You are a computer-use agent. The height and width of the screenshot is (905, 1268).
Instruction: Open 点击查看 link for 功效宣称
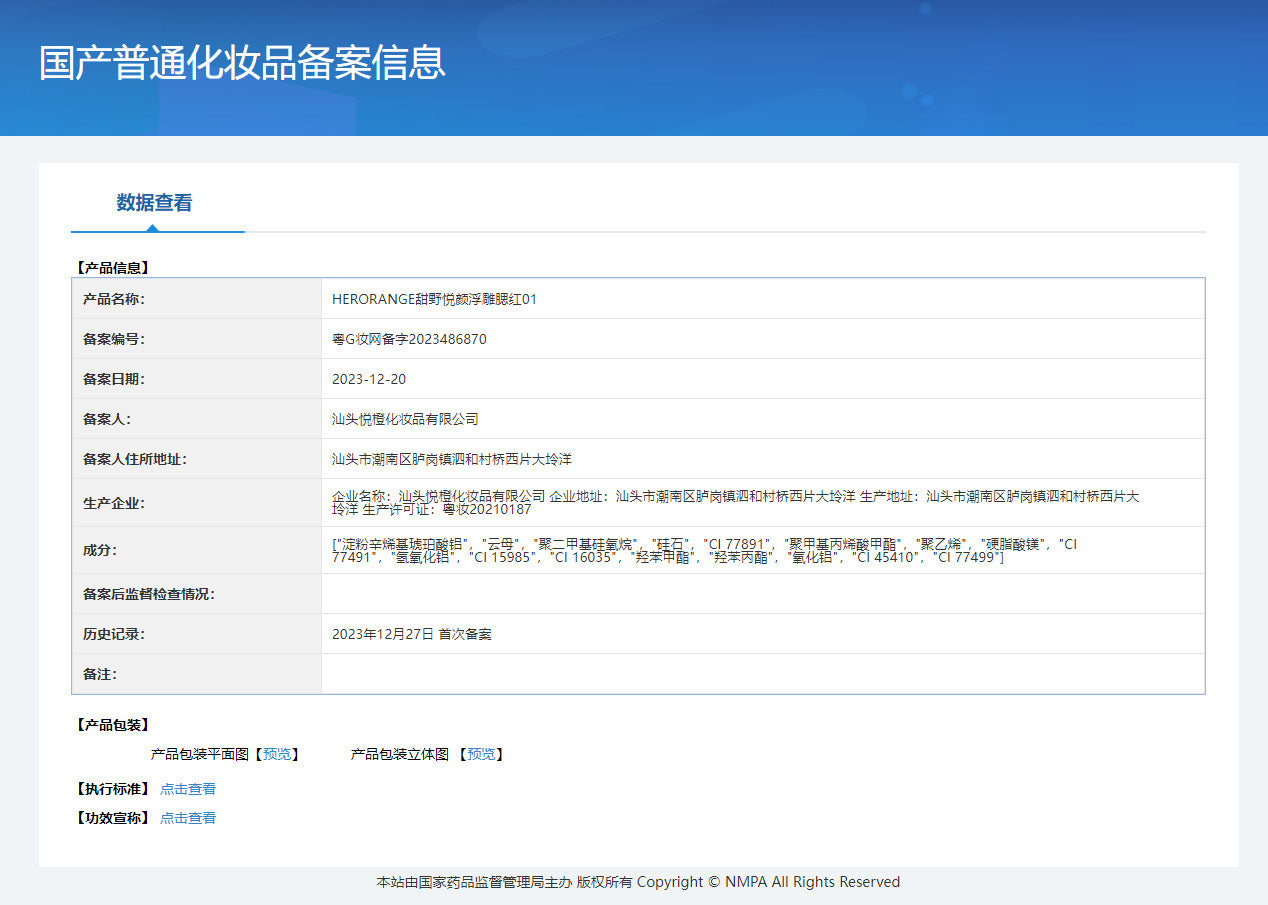(x=188, y=818)
